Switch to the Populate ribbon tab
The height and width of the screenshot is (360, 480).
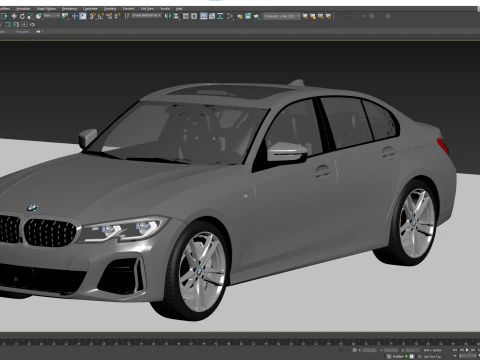tap(22, 32)
